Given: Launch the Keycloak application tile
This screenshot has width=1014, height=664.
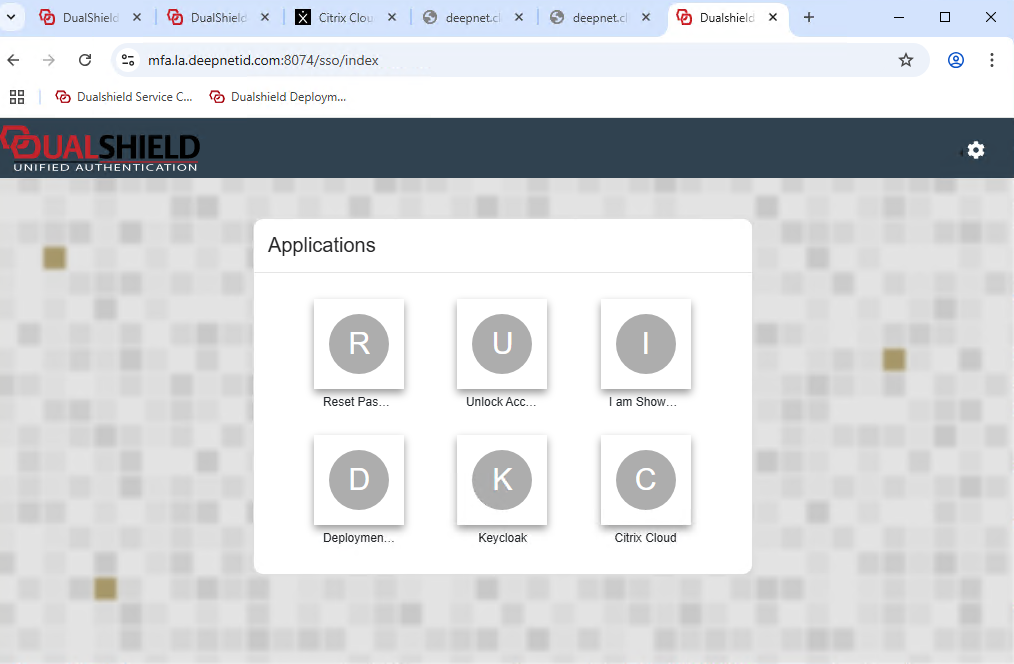Looking at the screenshot, I should 501,480.
